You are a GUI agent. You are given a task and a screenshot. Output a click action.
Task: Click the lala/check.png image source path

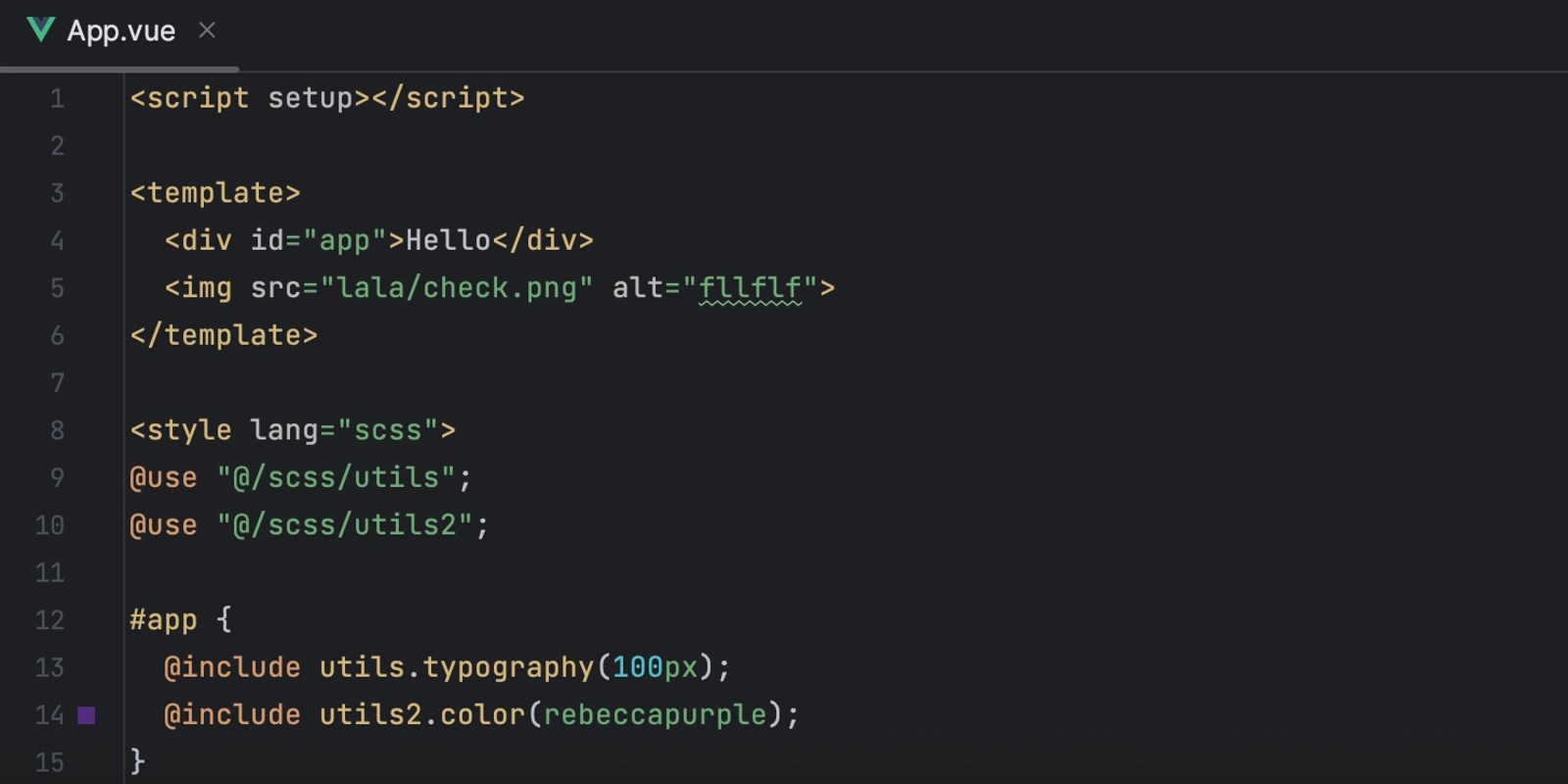(457, 288)
